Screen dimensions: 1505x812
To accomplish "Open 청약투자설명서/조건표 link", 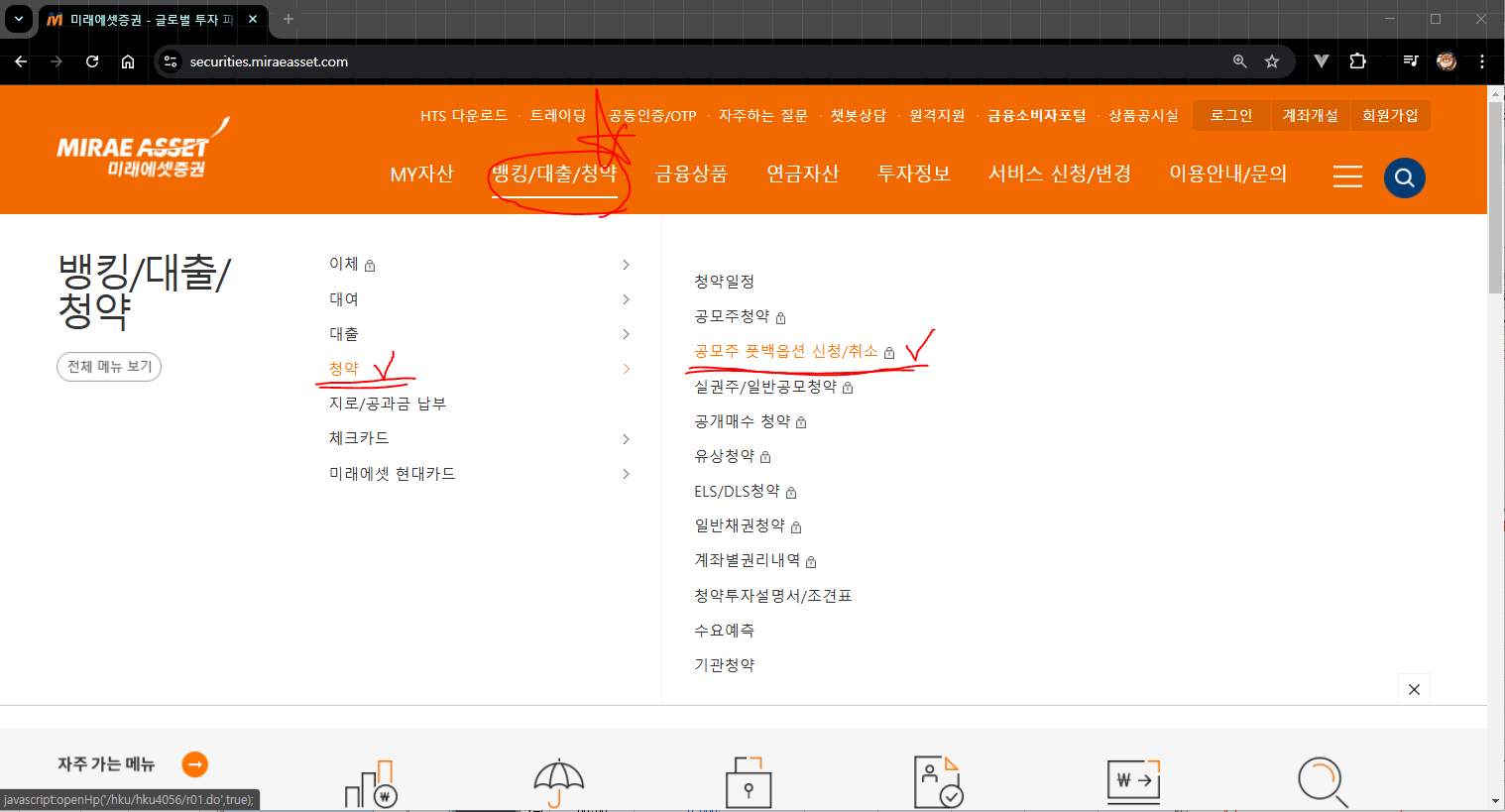I will (x=773, y=596).
